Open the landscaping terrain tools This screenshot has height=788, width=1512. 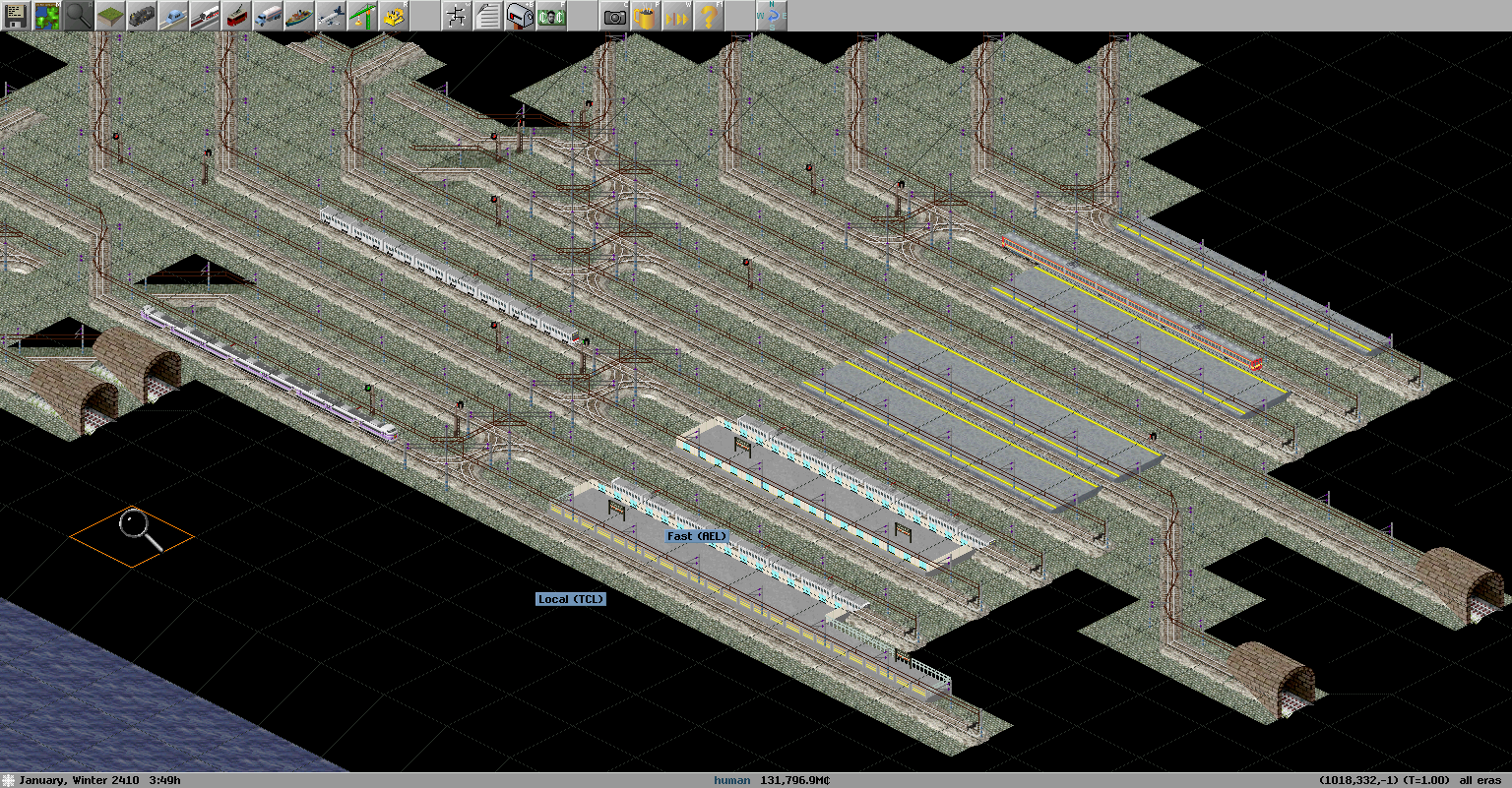point(110,16)
